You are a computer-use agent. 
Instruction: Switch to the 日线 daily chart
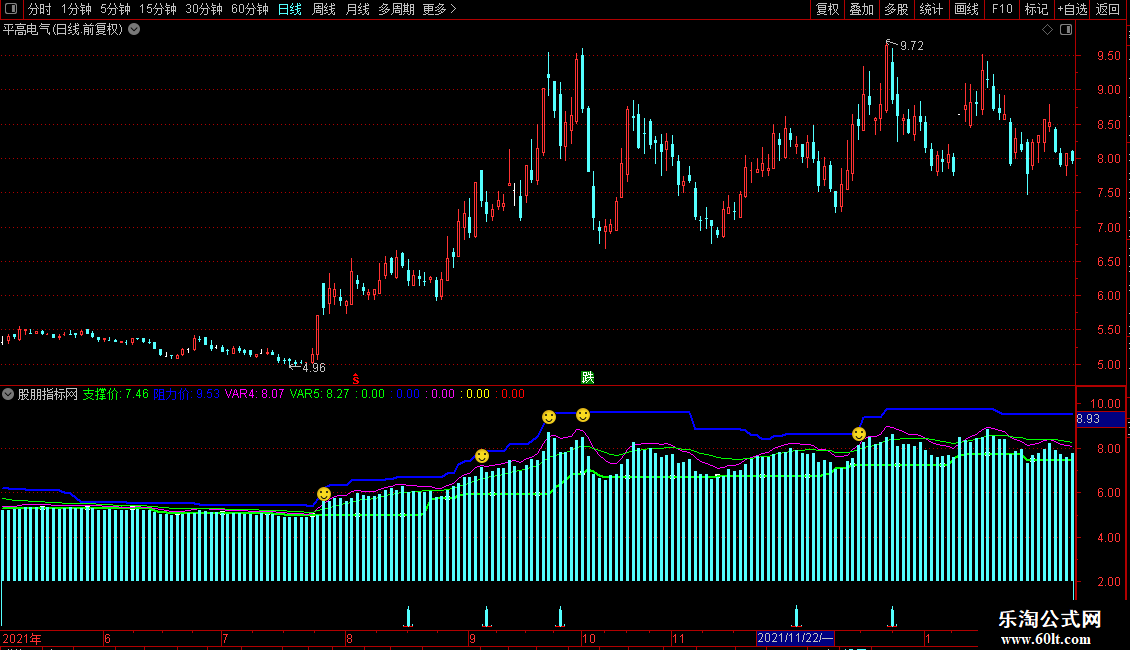[290, 9]
